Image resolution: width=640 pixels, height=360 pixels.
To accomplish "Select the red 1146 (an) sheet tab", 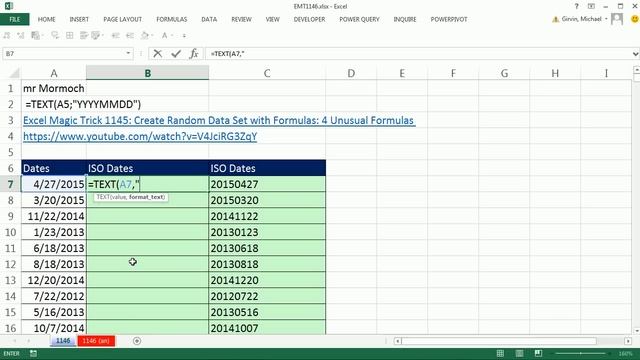I will pos(96,341).
